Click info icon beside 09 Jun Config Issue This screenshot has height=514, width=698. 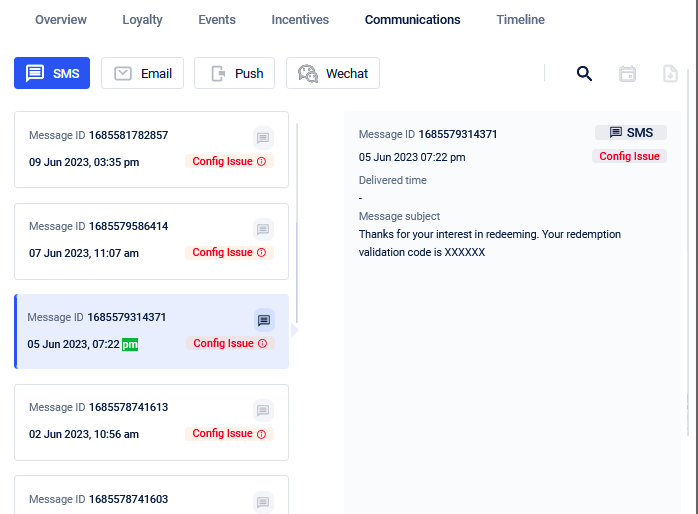coord(262,162)
